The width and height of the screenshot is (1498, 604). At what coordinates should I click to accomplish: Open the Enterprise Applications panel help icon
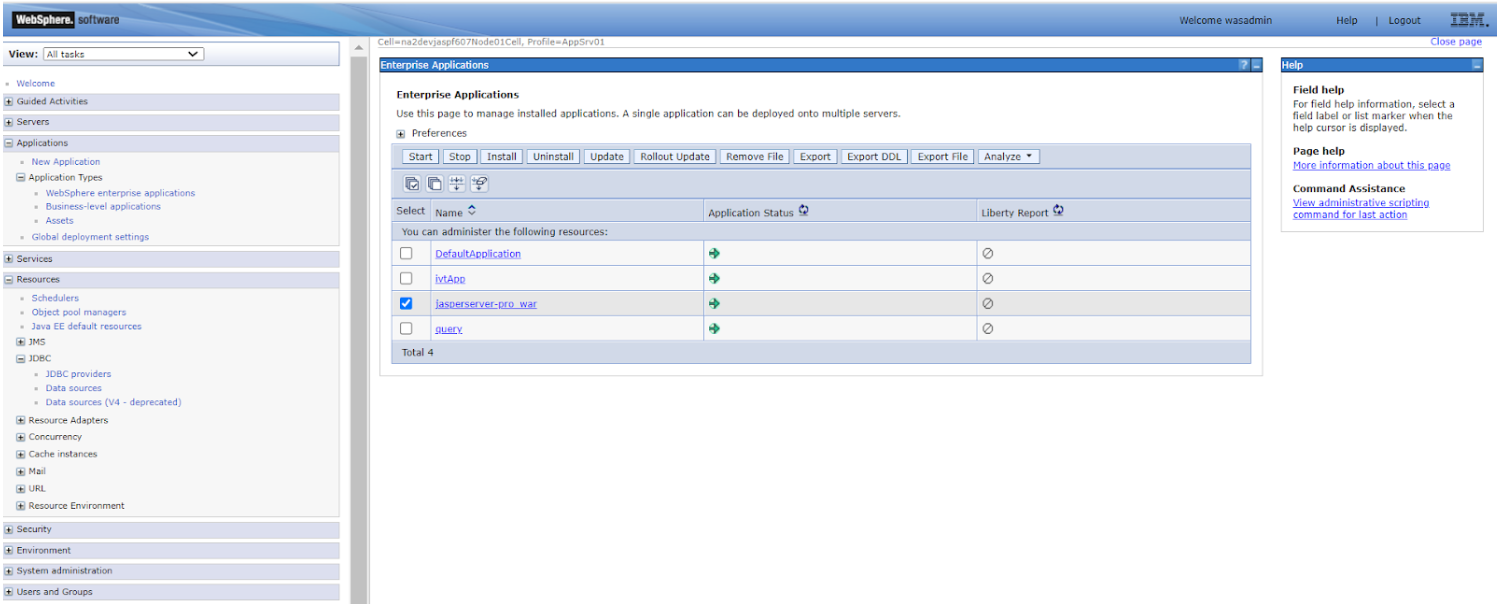(x=1244, y=65)
